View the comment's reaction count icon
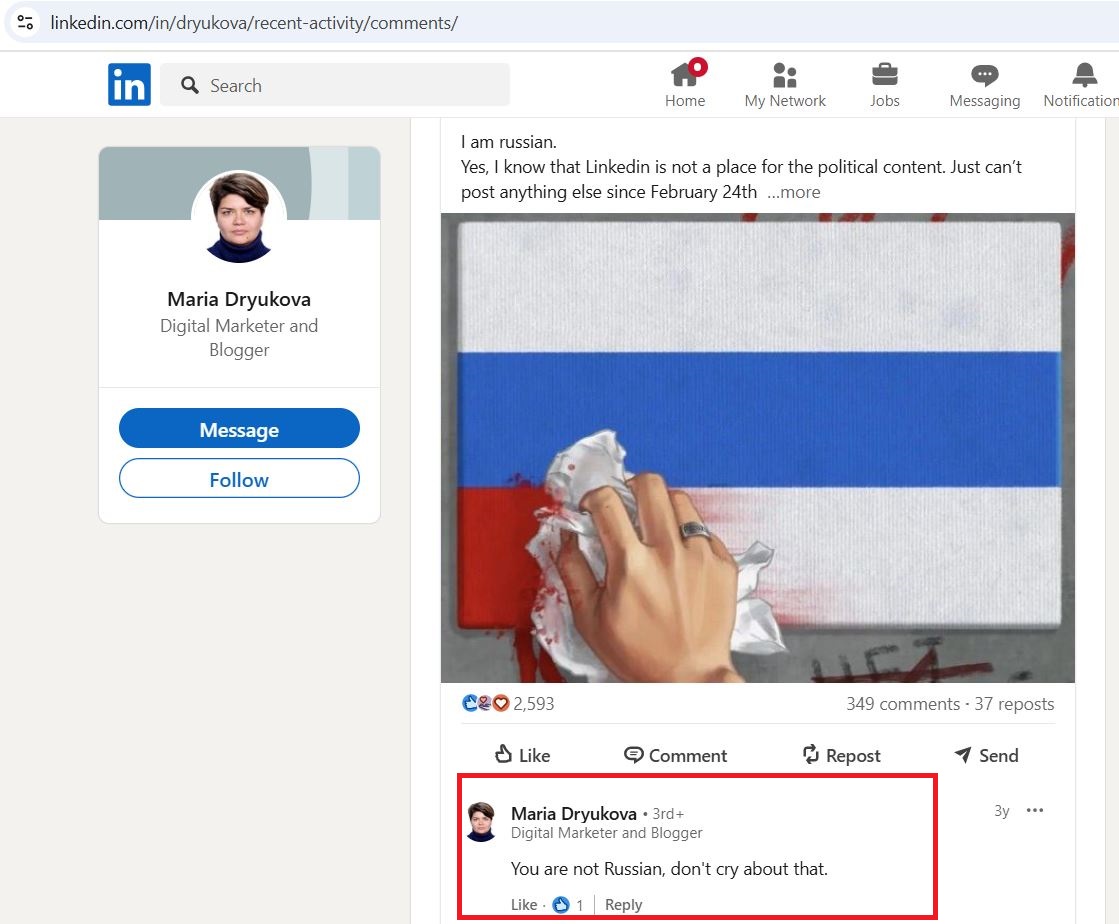 coord(562,905)
